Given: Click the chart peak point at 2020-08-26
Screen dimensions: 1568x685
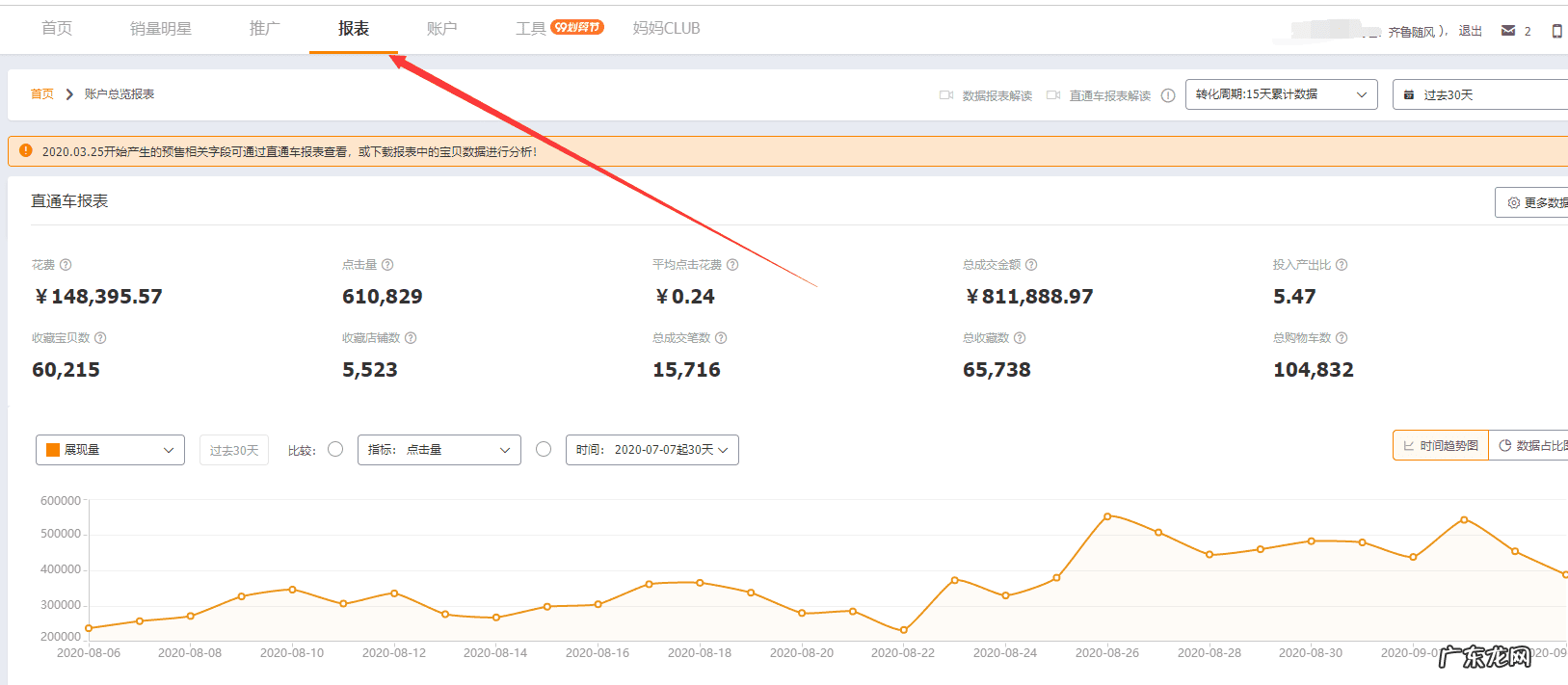Looking at the screenshot, I should pos(1107,516).
